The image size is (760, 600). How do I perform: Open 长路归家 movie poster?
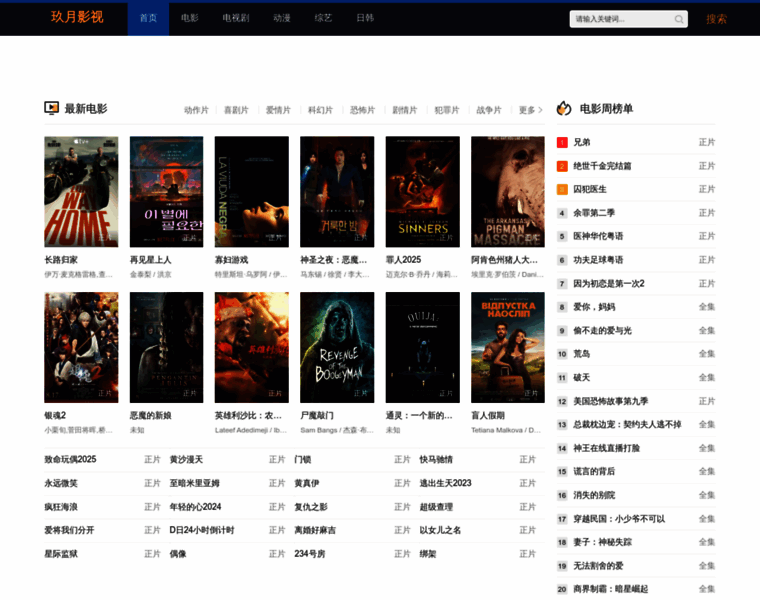coord(81,192)
